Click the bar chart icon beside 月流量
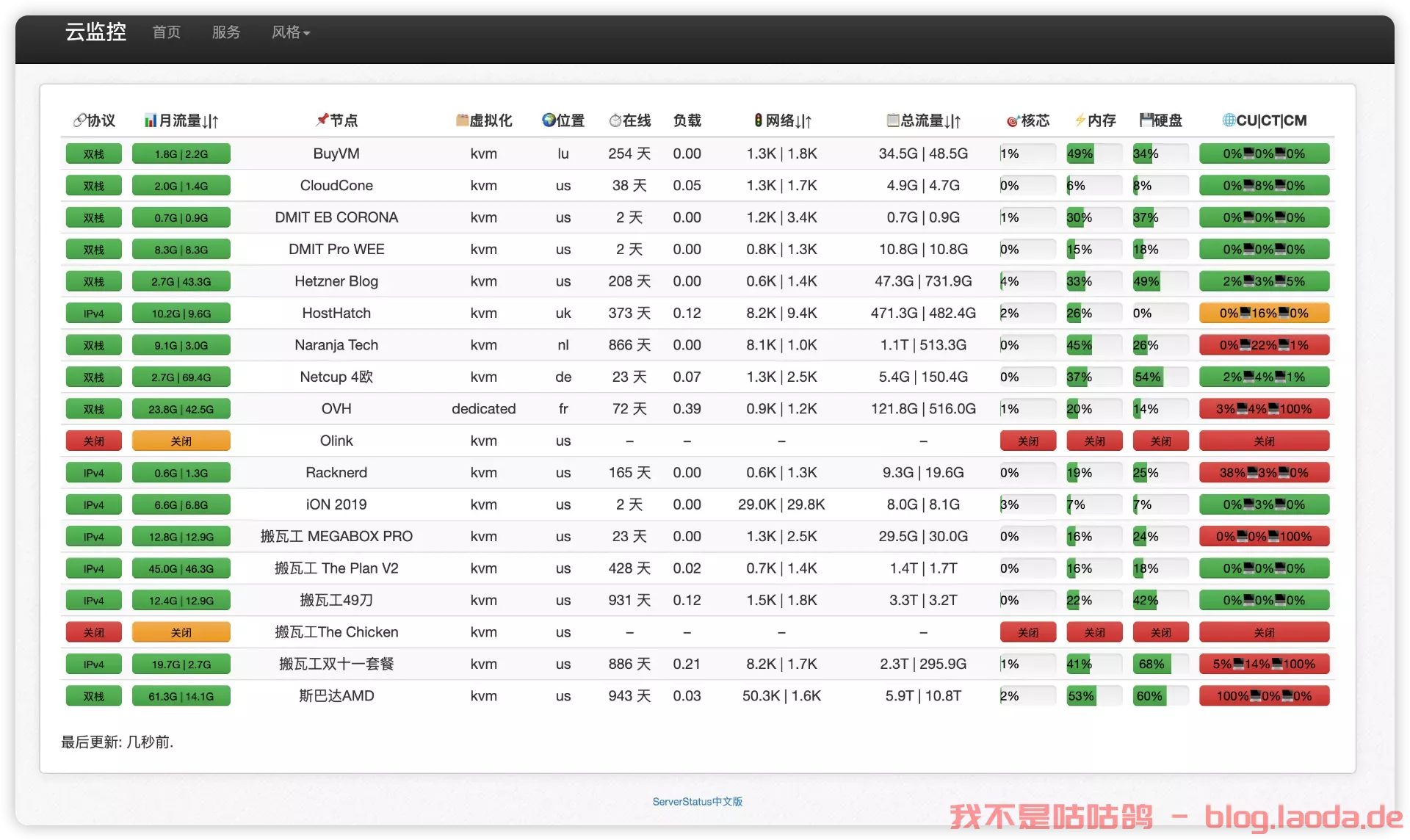The image size is (1410, 840). pyautogui.click(x=151, y=120)
